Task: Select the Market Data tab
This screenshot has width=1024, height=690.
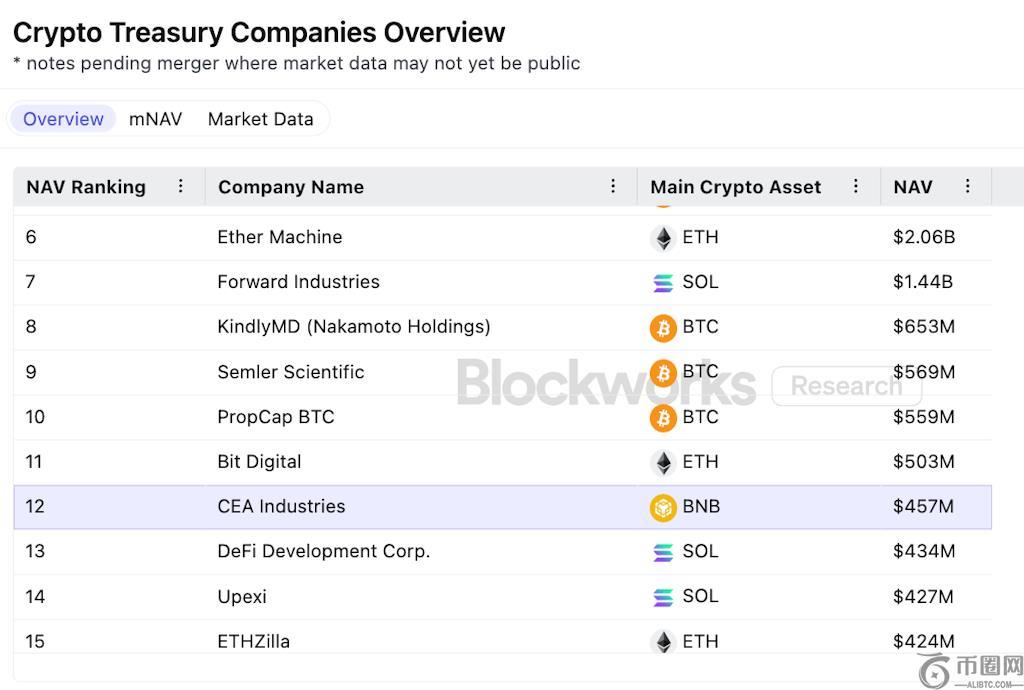Action: coord(260,119)
